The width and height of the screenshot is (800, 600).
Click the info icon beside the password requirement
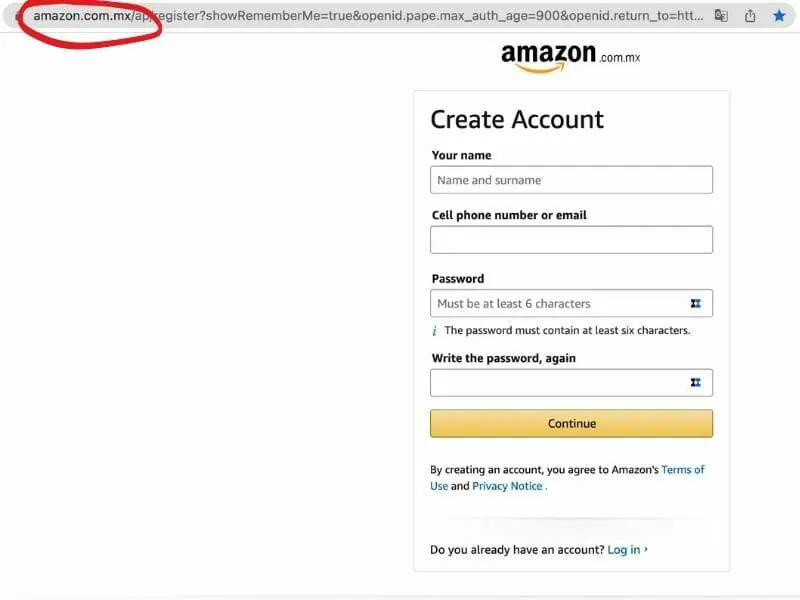pyautogui.click(x=434, y=330)
